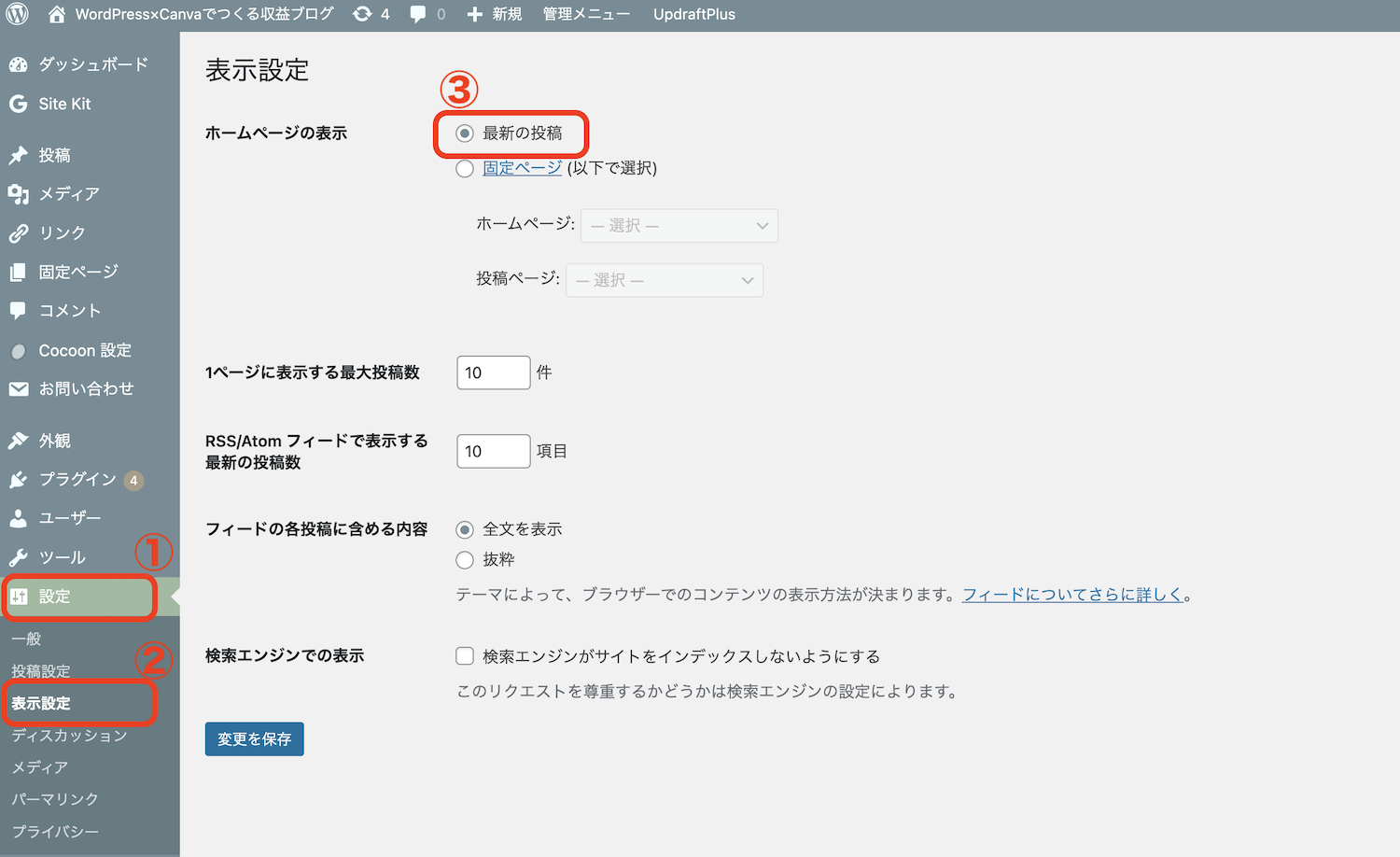Viewport: 1400px width, 857px height.
Task: Open the プラグイン sidebar icon
Action: click(x=19, y=479)
